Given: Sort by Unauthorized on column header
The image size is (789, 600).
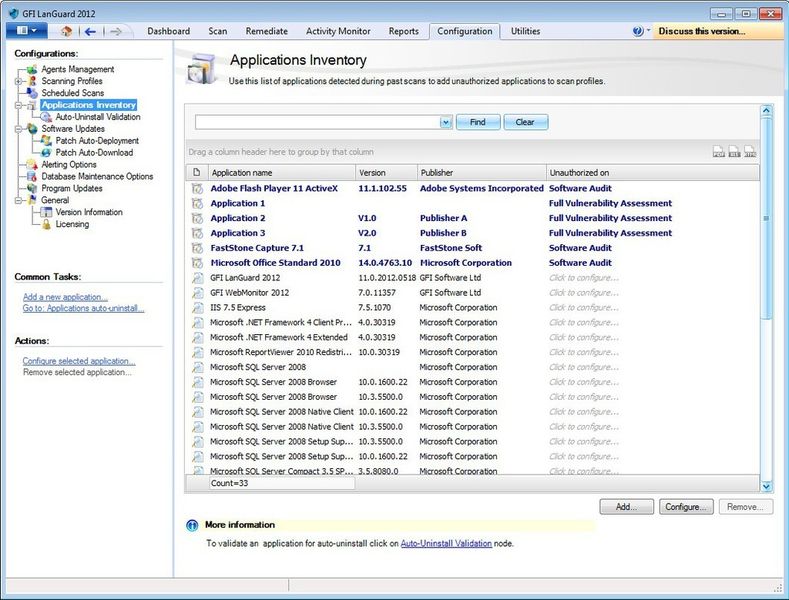Looking at the screenshot, I should (653, 173).
